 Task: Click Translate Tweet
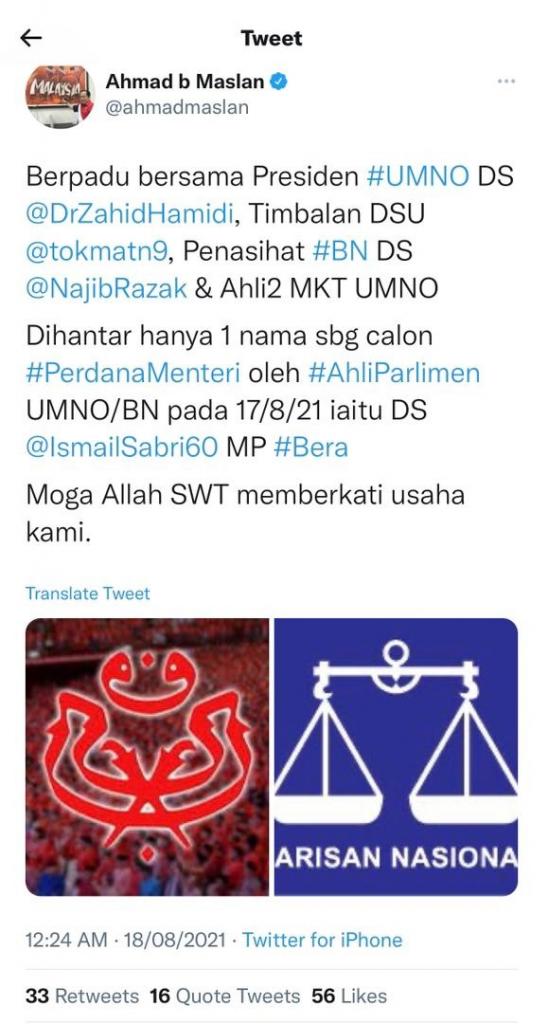(x=88, y=594)
